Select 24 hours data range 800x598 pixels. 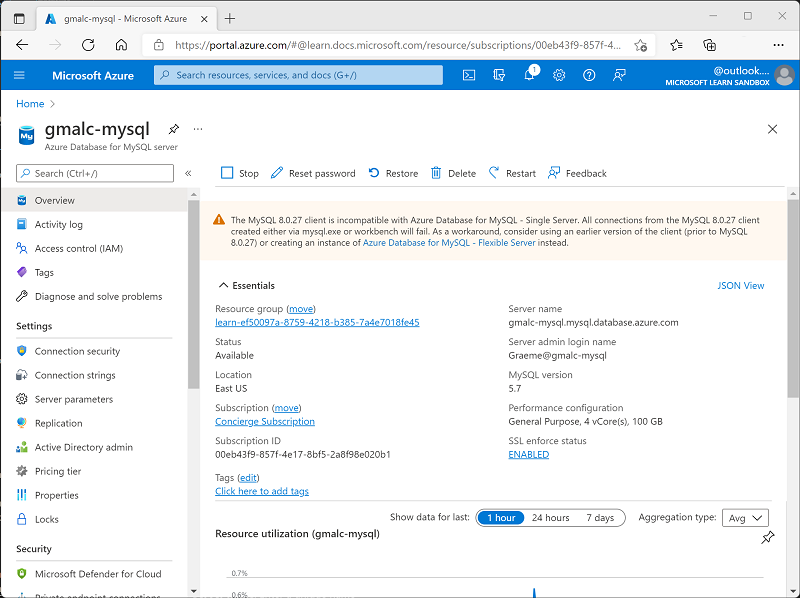[x=551, y=518]
